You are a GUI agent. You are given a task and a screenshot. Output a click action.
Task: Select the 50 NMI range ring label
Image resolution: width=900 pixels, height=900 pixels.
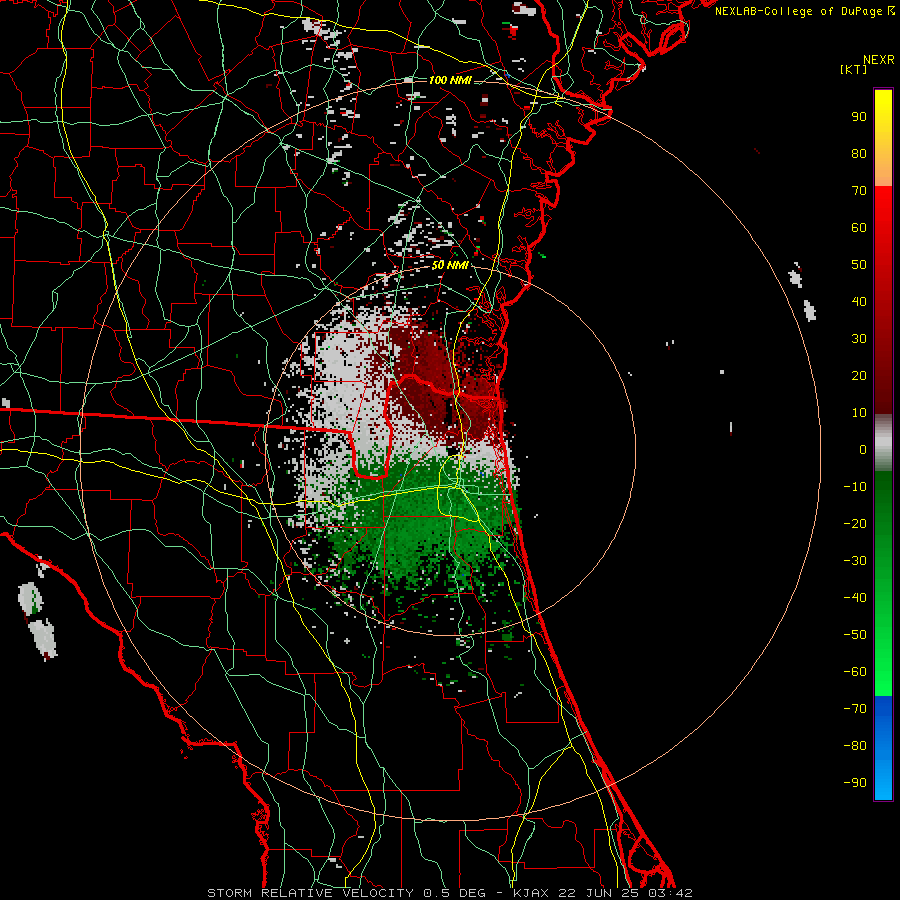click(x=449, y=265)
